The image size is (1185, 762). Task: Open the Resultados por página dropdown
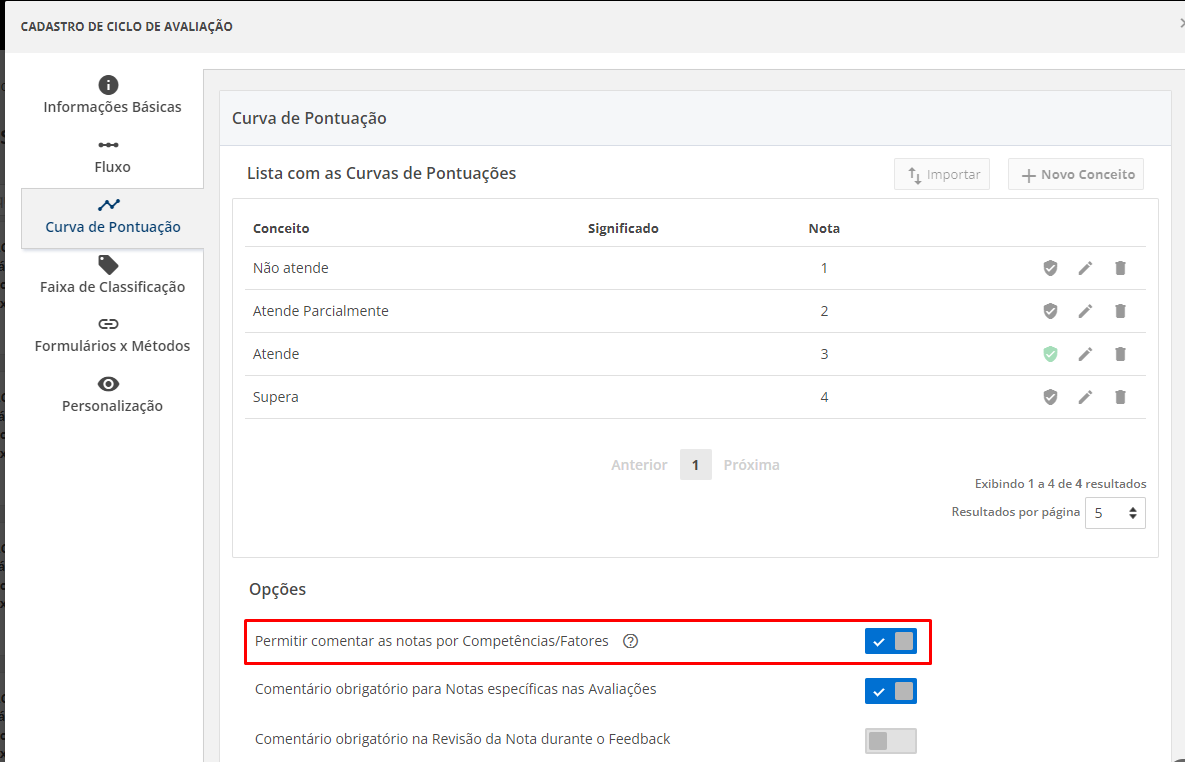1115,512
